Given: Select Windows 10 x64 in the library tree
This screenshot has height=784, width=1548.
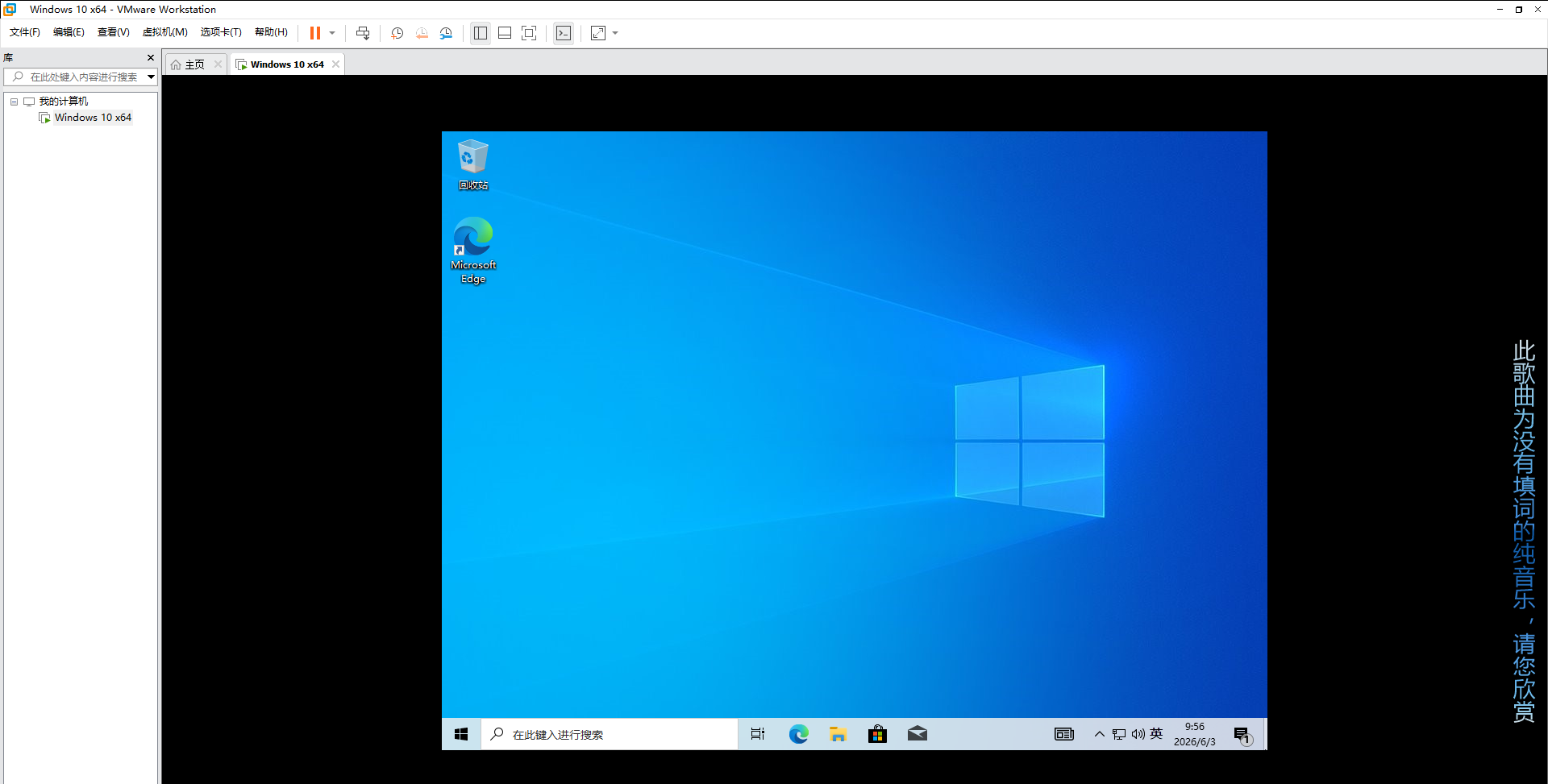Looking at the screenshot, I should click(x=93, y=118).
